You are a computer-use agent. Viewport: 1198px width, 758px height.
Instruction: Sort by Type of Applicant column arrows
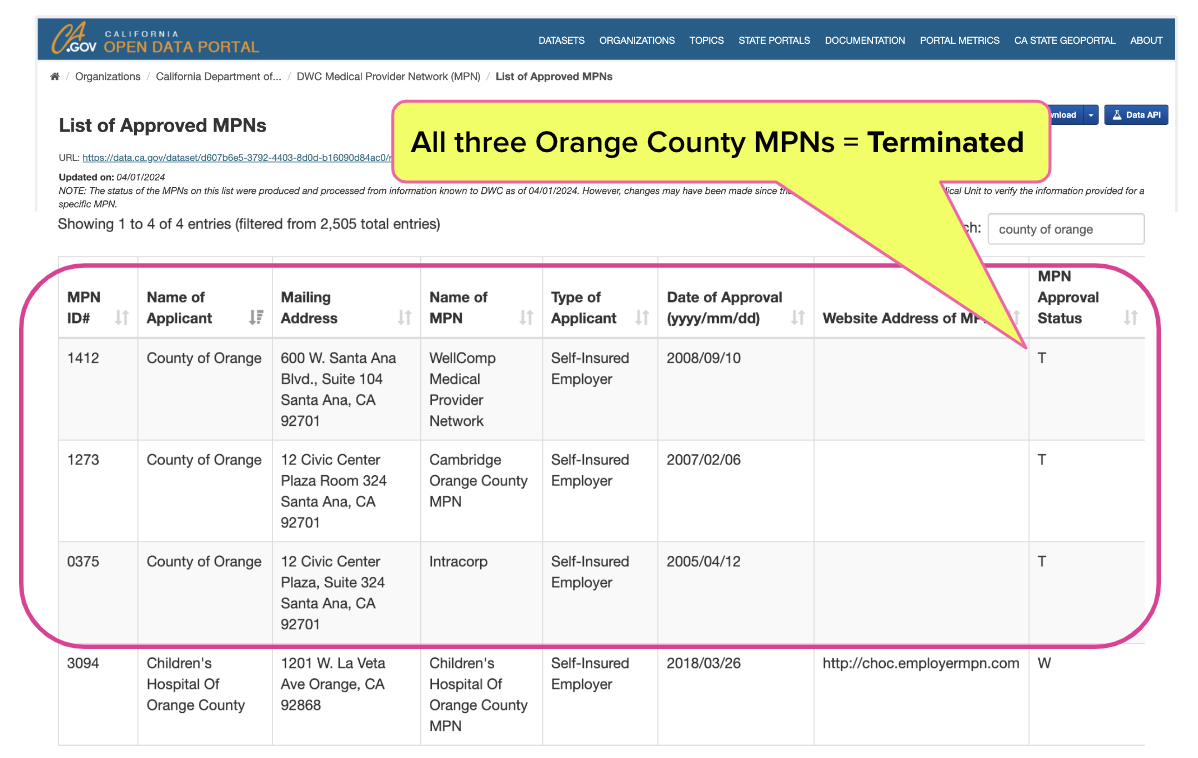pyautogui.click(x=642, y=317)
